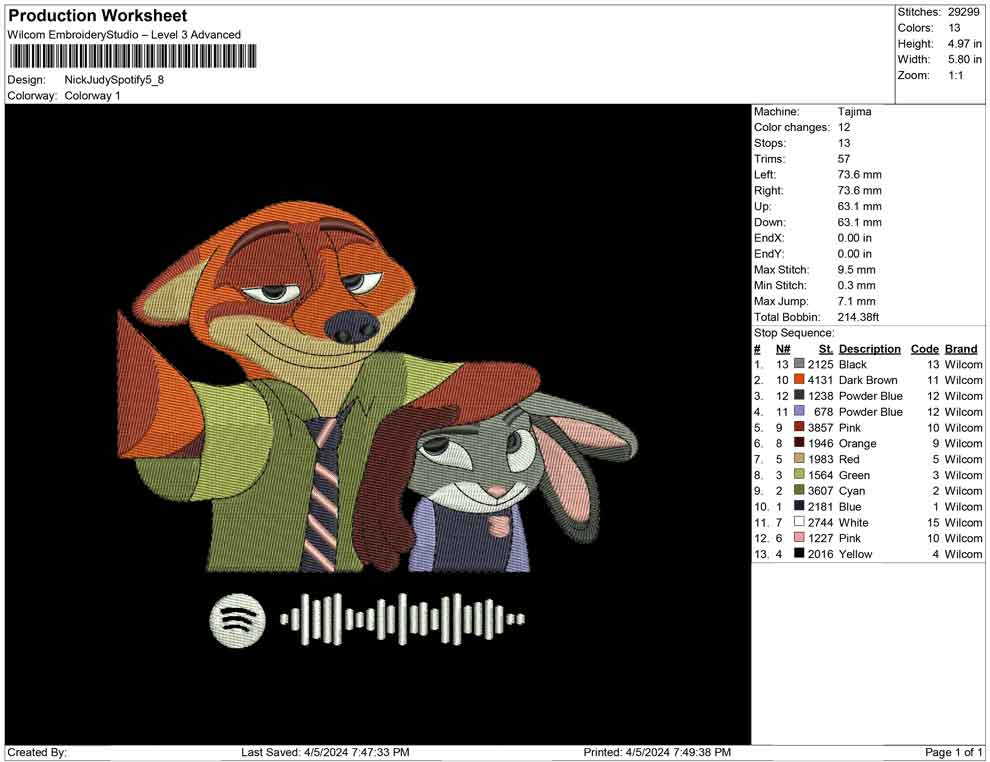This screenshot has height=762, width=990.
Task: Click the barcode under the worksheet title
Action: (x=129, y=56)
